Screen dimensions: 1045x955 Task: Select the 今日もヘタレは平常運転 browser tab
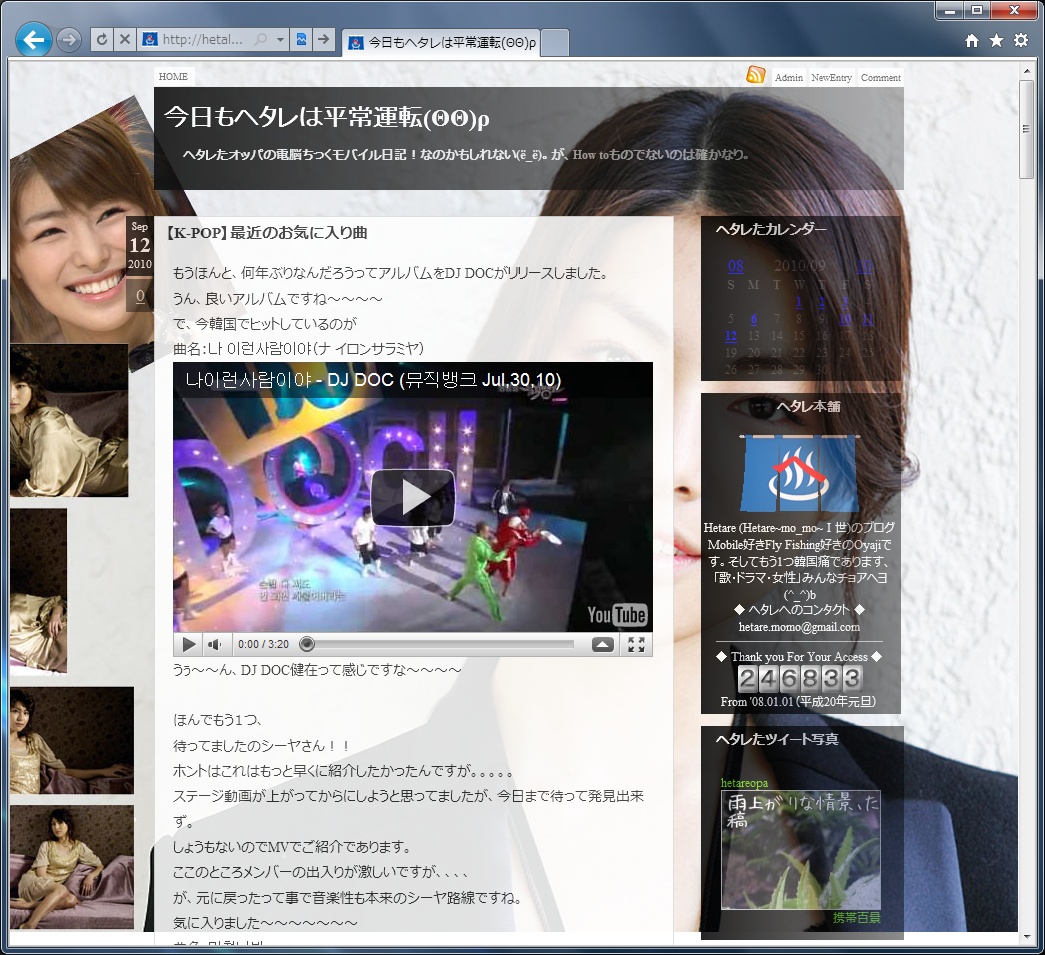click(x=442, y=43)
